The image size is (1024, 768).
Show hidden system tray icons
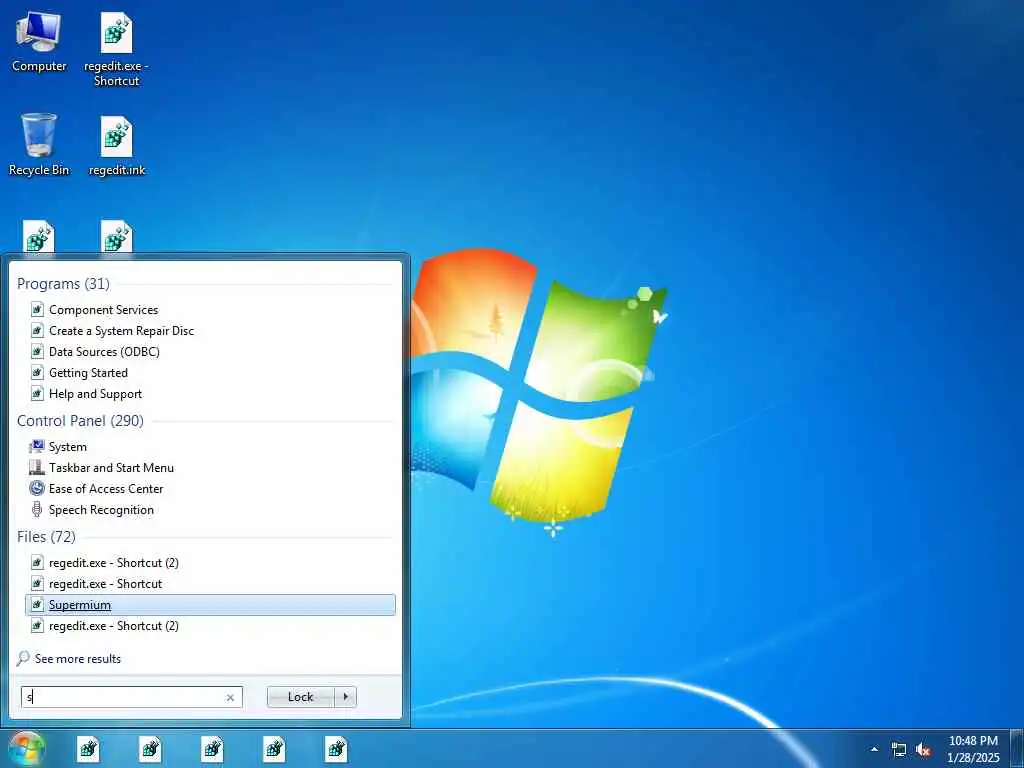(874, 749)
